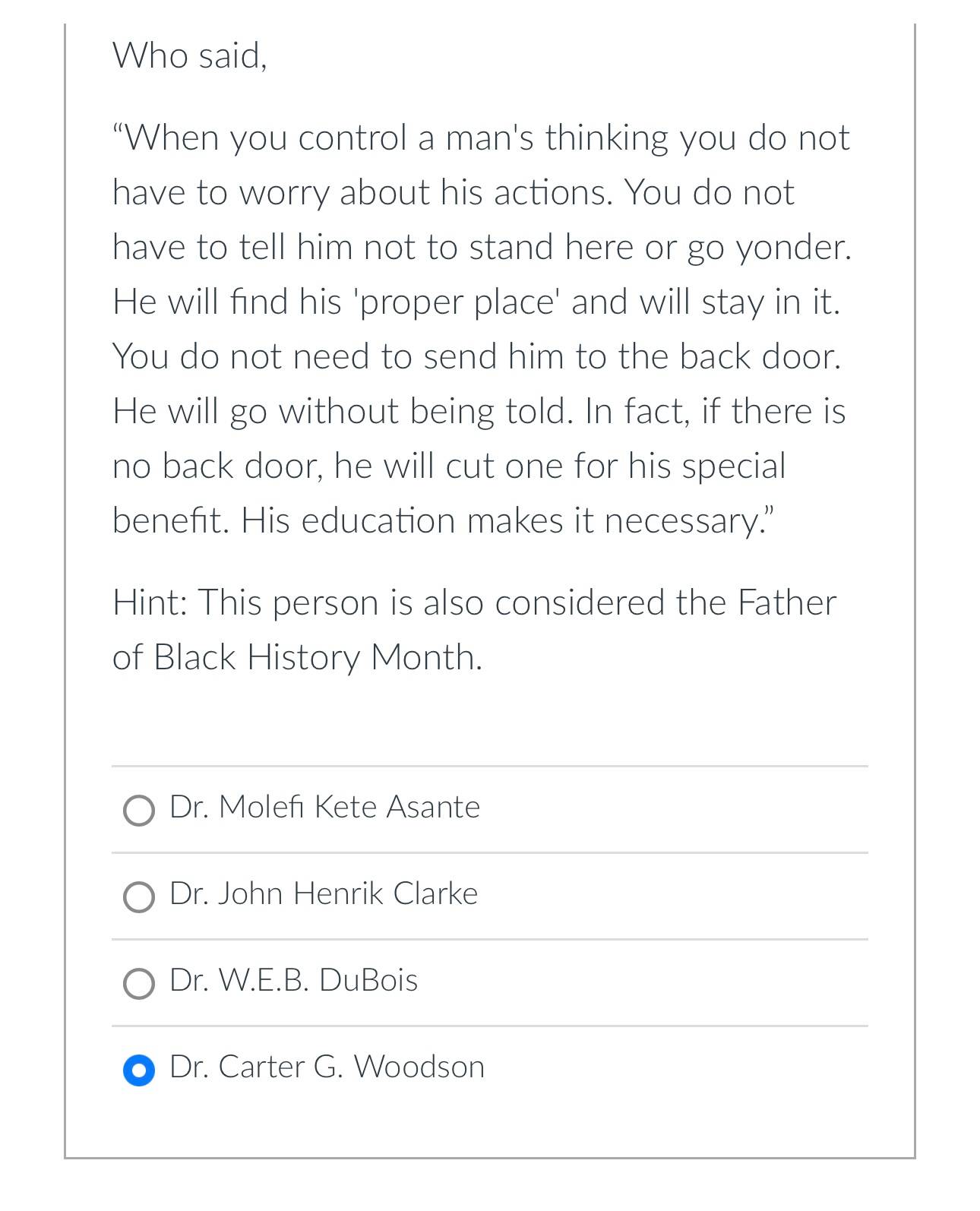Click the "Dr. Carter G. Woodson" answer label
This screenshot has width=980, height=1211.
pyautogui.click(x=327, y=1067)
